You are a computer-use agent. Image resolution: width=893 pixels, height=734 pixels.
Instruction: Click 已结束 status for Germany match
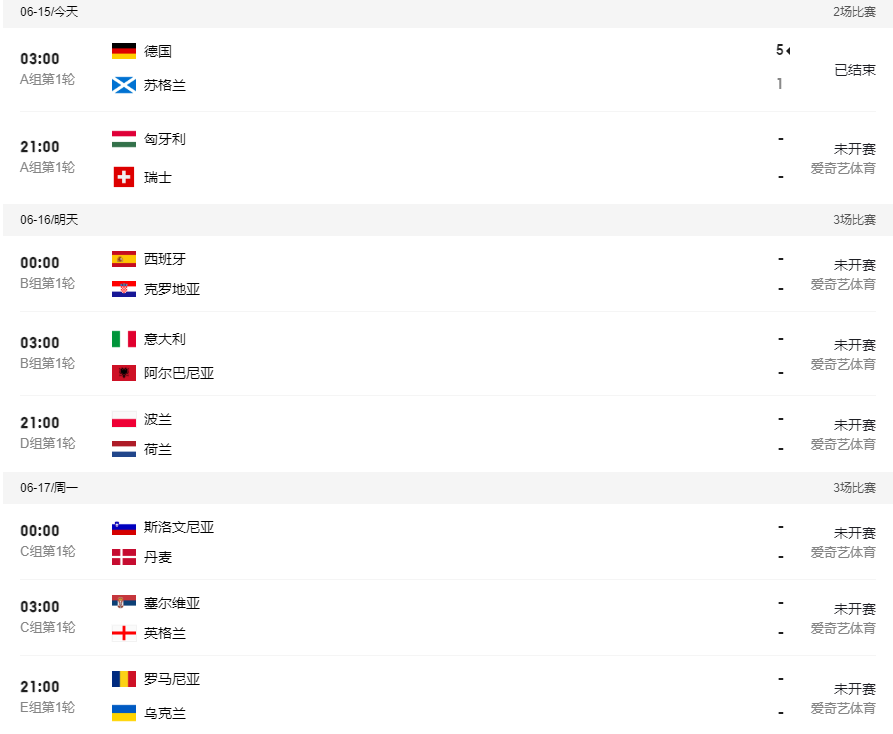point(855,70)
